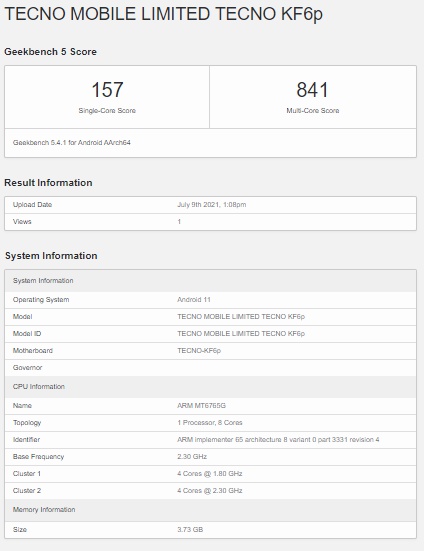424x551 pixels.
Task: Click the Base Frequency label
Action: coord(38,456)
